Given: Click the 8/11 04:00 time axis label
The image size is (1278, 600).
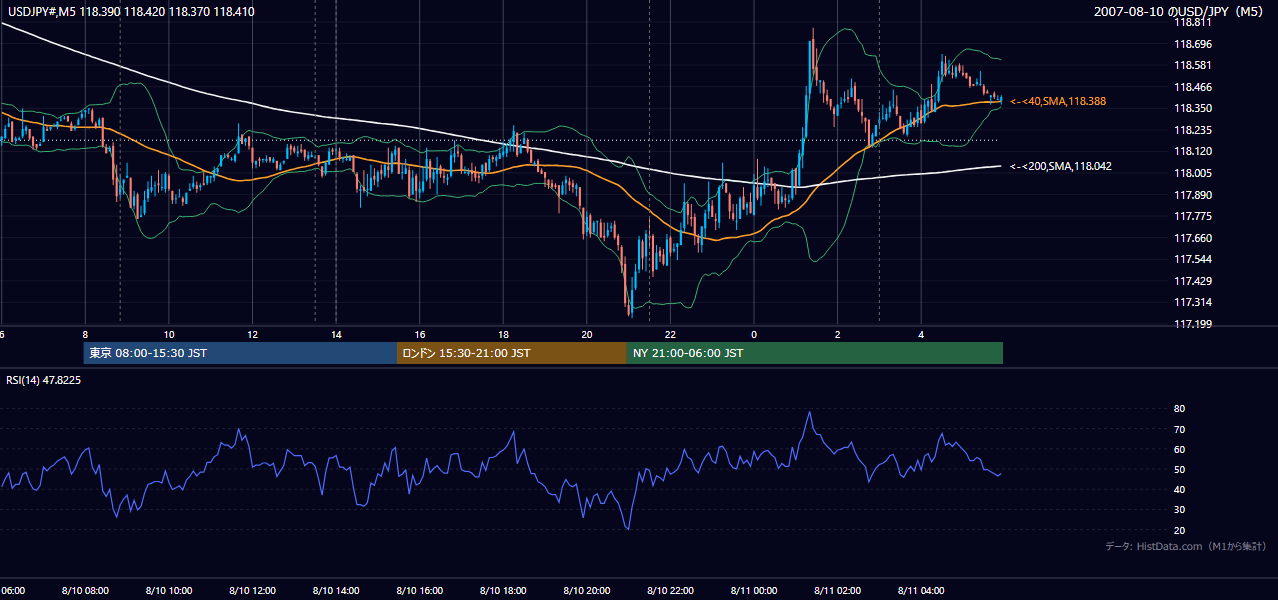Looking at the screenshot, I should [921, 591].
